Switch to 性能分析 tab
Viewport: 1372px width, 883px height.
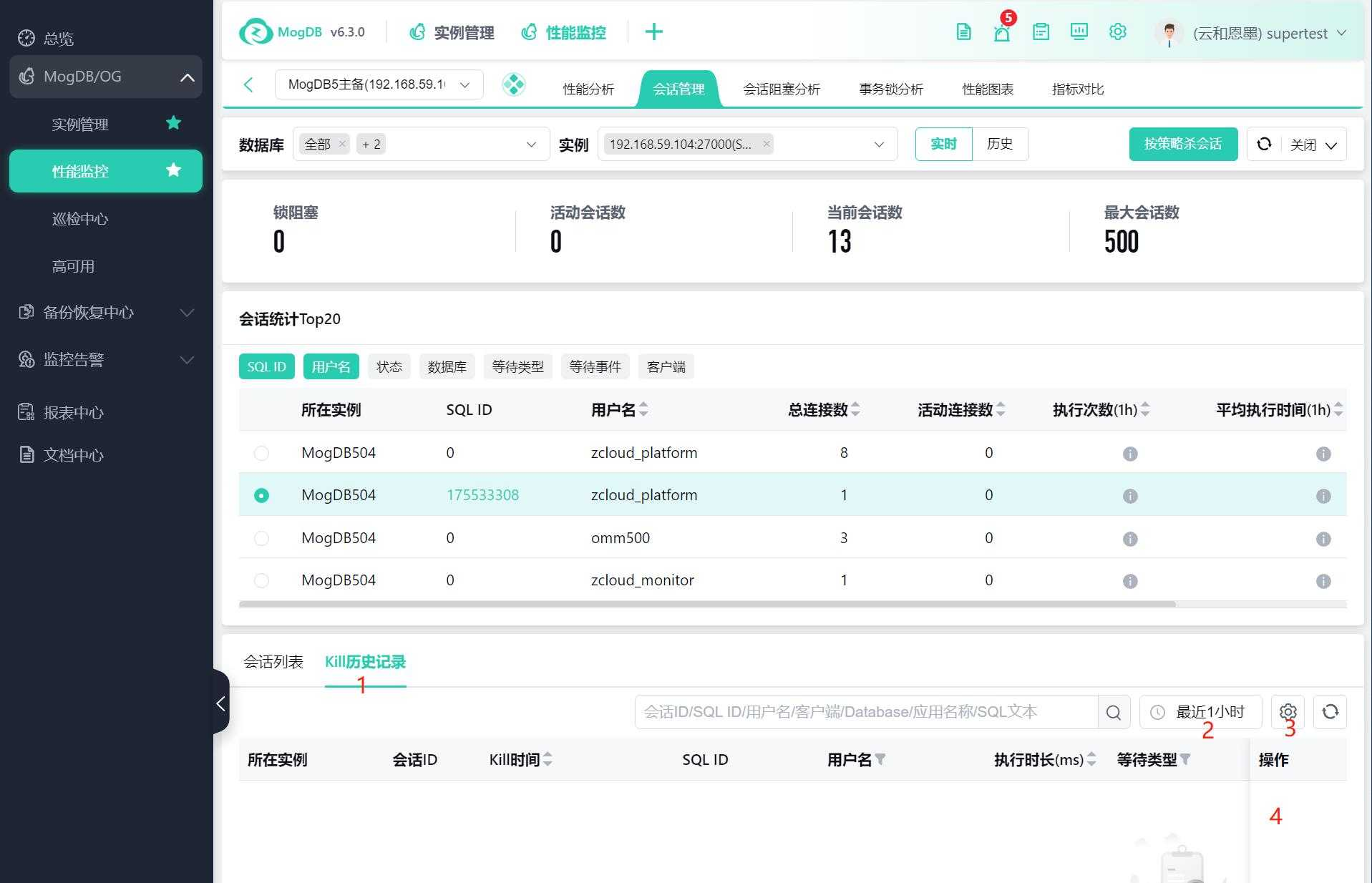(588, 89)
